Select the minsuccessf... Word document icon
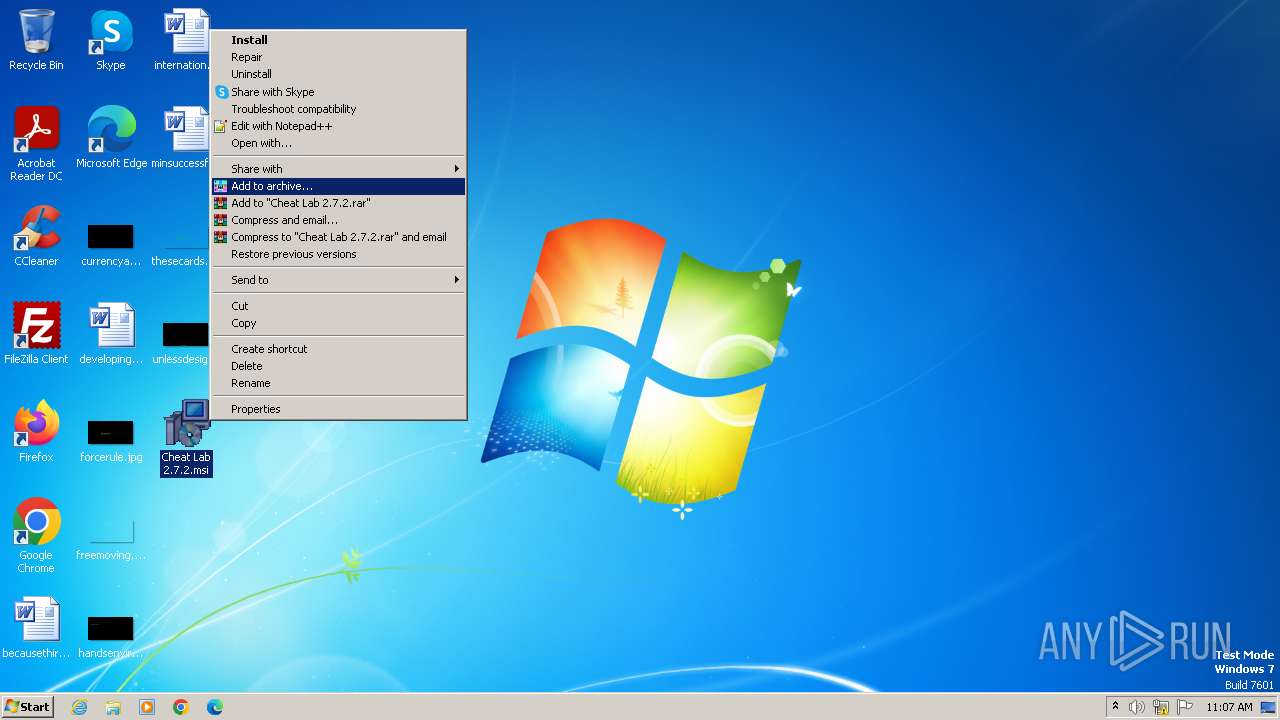The height and width of the screenshot is (720, 1280). pos(181,138)
